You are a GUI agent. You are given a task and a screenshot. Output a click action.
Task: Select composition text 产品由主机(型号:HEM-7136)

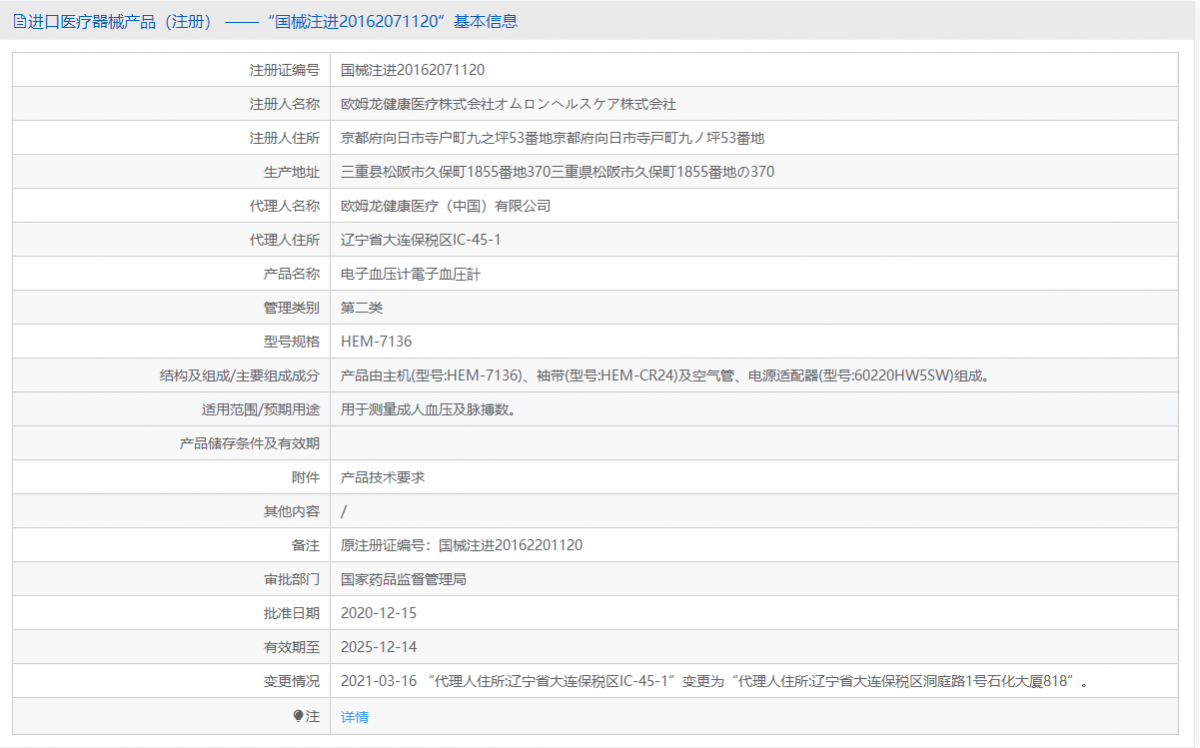coord(435,376)
